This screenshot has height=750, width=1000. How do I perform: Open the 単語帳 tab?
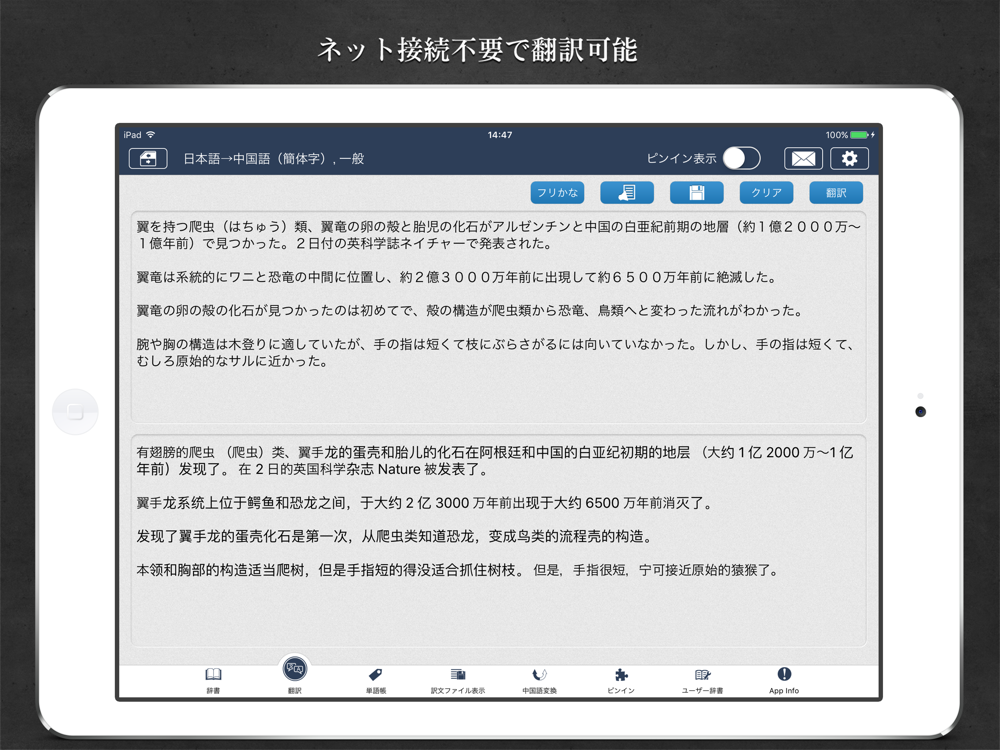coord(376,680)
